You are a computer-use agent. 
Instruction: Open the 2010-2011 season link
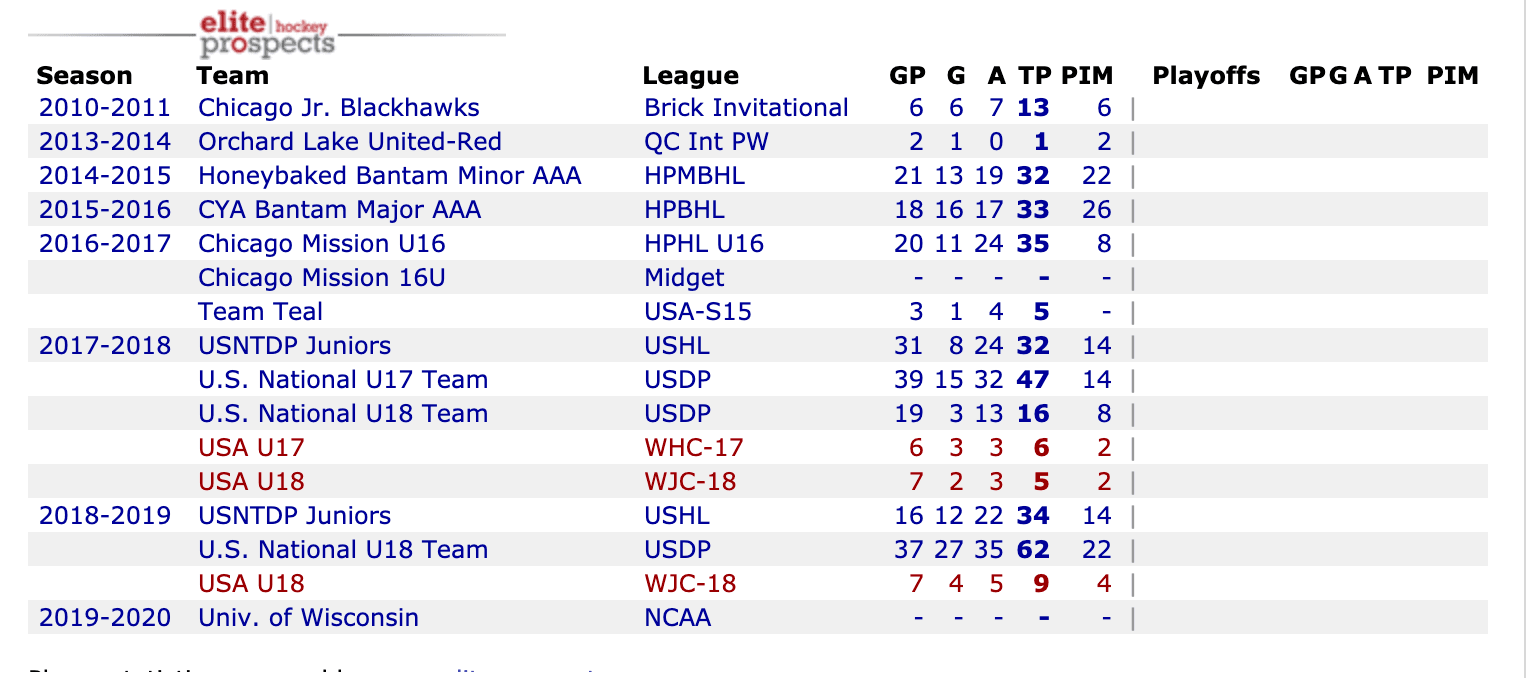105,108
